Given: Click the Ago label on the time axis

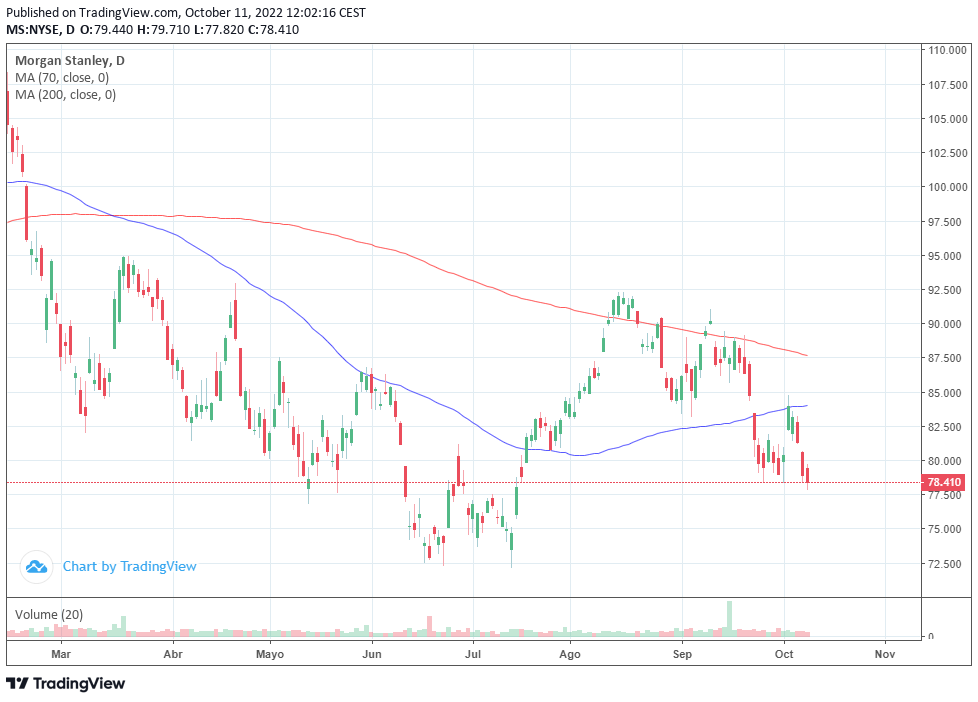Looking at the screenshot, I should [569, 654].
